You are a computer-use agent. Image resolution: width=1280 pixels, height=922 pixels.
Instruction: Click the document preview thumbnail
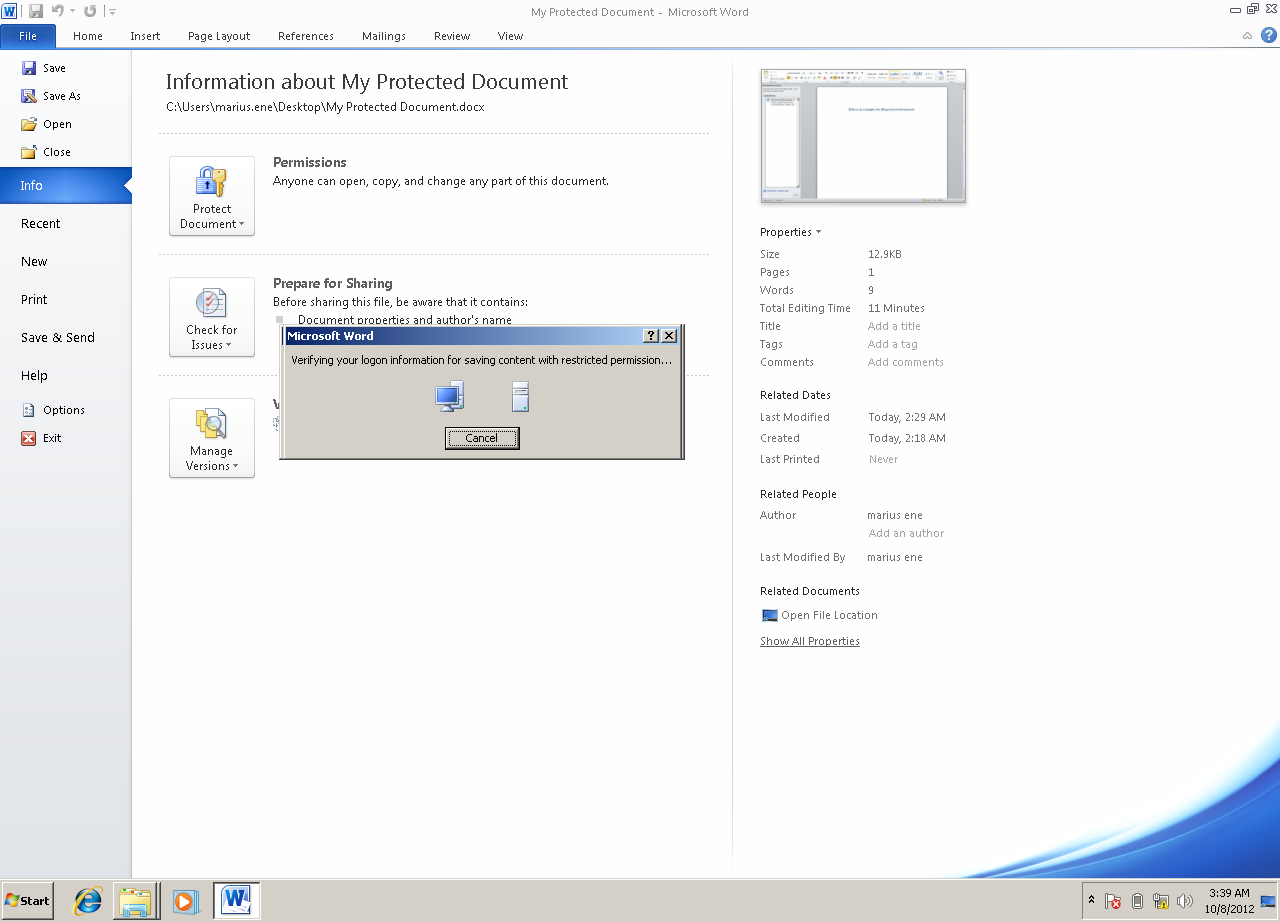tap(863, 136)
